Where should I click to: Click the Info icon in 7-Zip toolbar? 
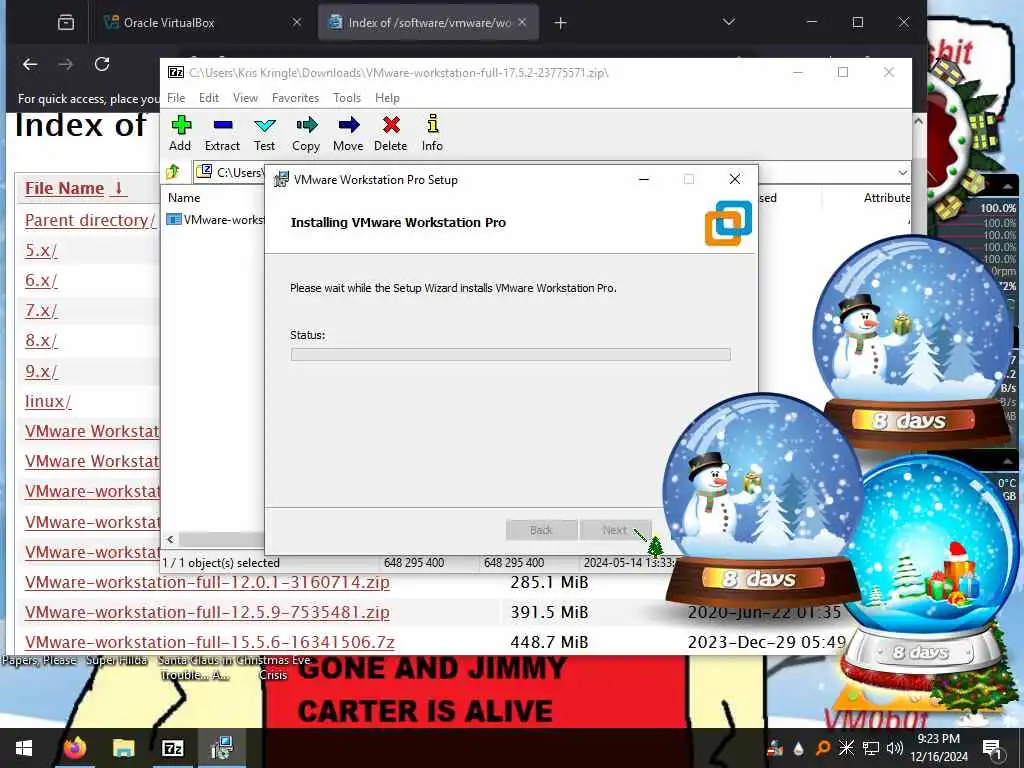[x=432, y=124]
